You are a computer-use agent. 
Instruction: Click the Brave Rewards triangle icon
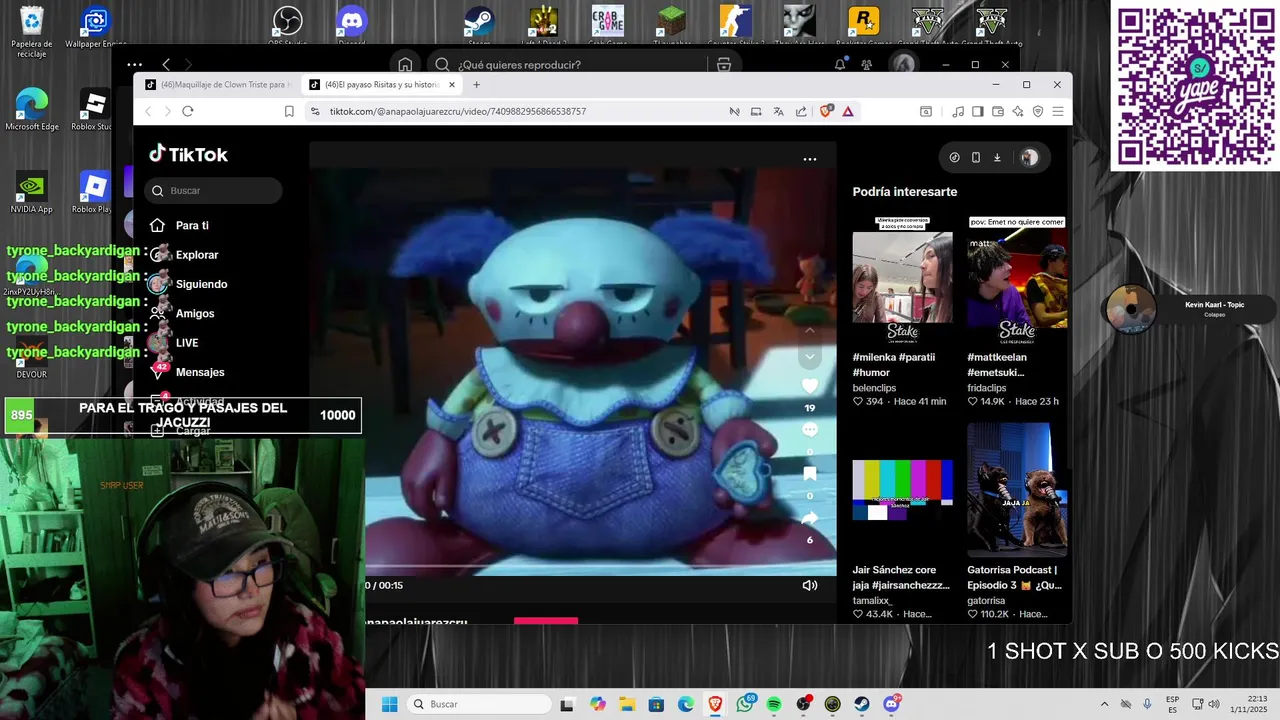[848, 111]
